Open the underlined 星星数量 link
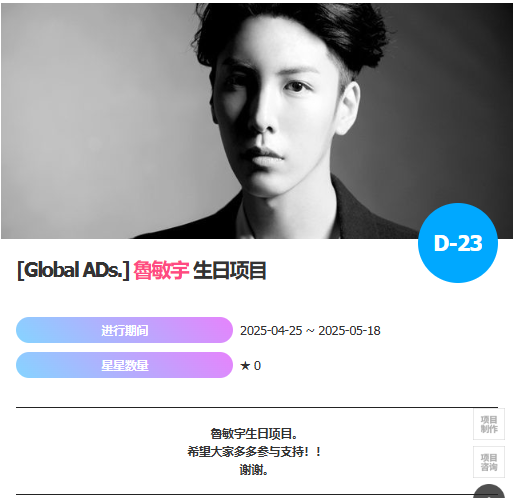This screenshot has width=517, height=498. pos(125,366)
